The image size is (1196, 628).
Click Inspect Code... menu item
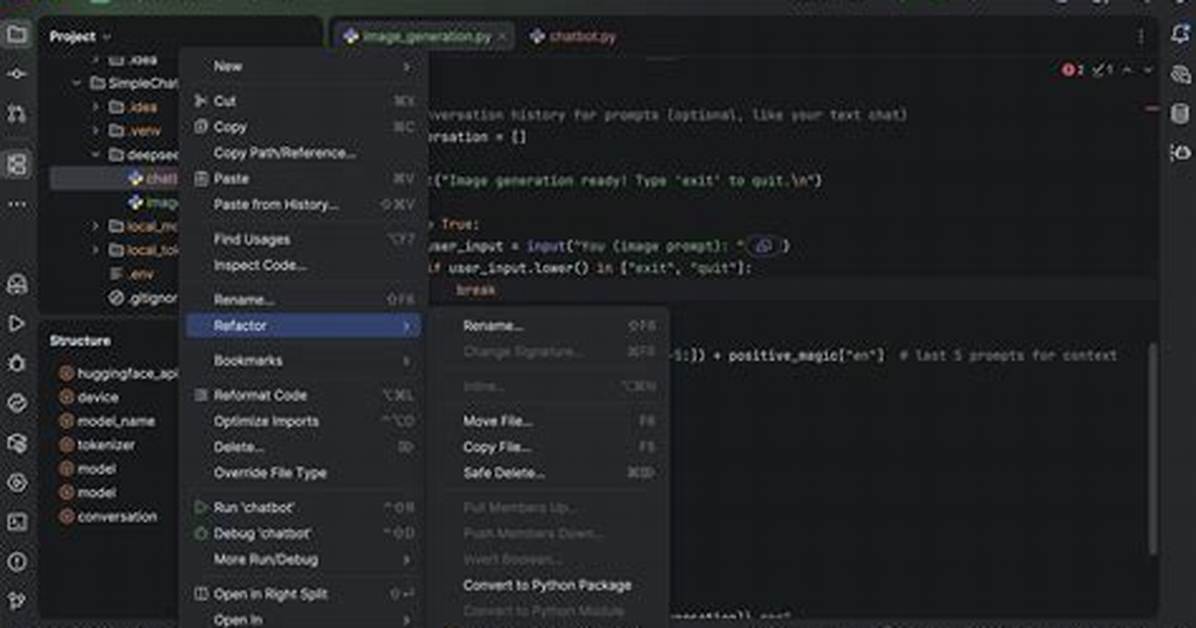304,265
